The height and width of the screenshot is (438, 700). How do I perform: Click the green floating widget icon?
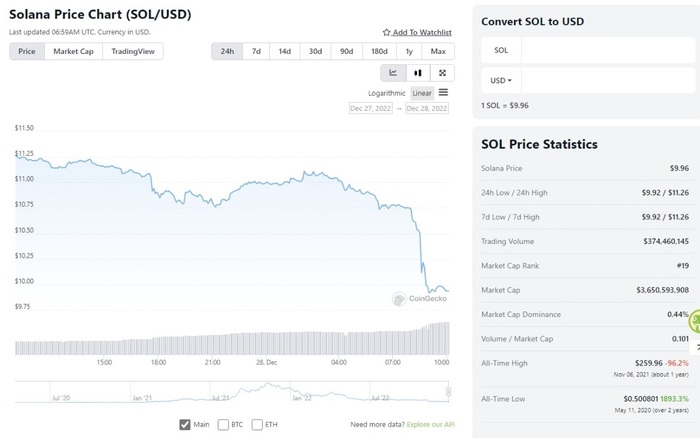coord(695,320)
